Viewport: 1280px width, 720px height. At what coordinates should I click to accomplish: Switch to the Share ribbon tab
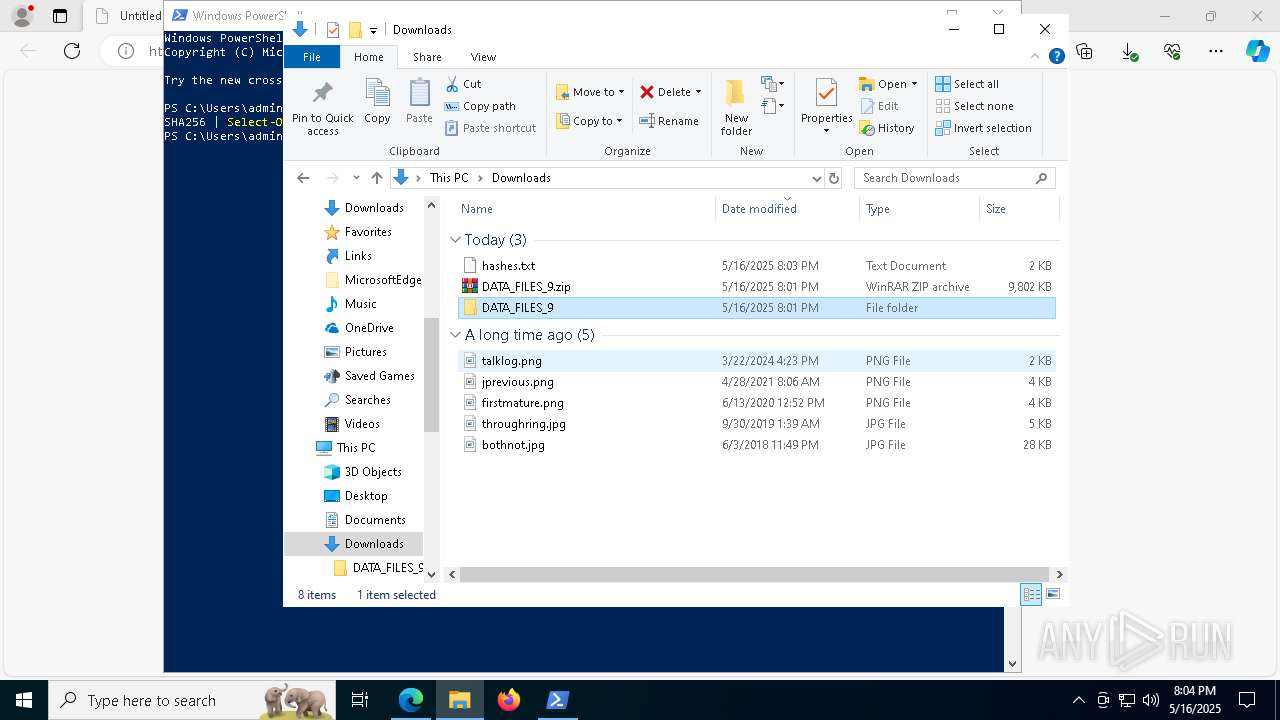[x=427, y=57]
